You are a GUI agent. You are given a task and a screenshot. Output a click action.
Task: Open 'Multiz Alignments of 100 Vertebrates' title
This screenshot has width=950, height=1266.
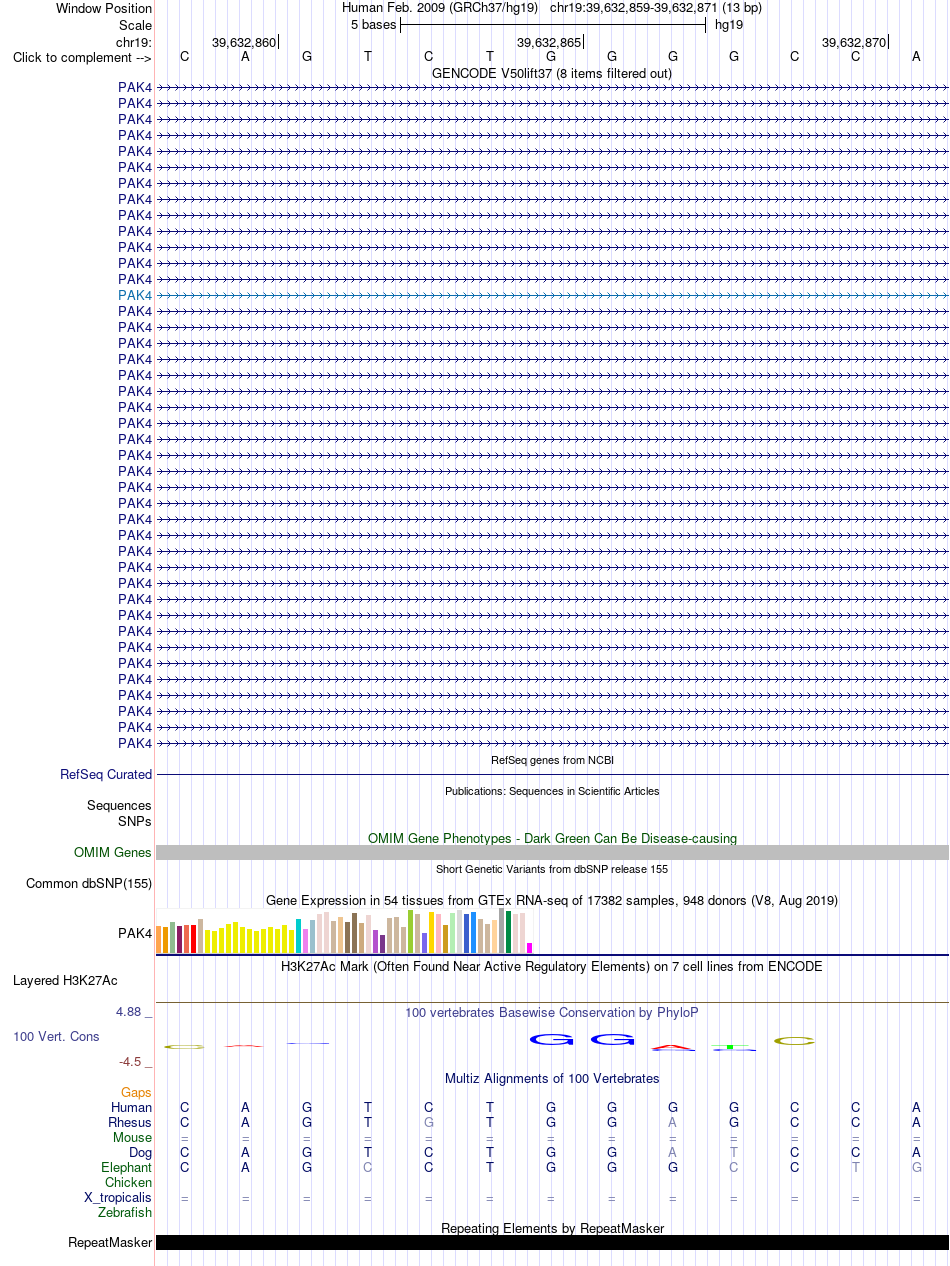click(x=552, y=1078)
